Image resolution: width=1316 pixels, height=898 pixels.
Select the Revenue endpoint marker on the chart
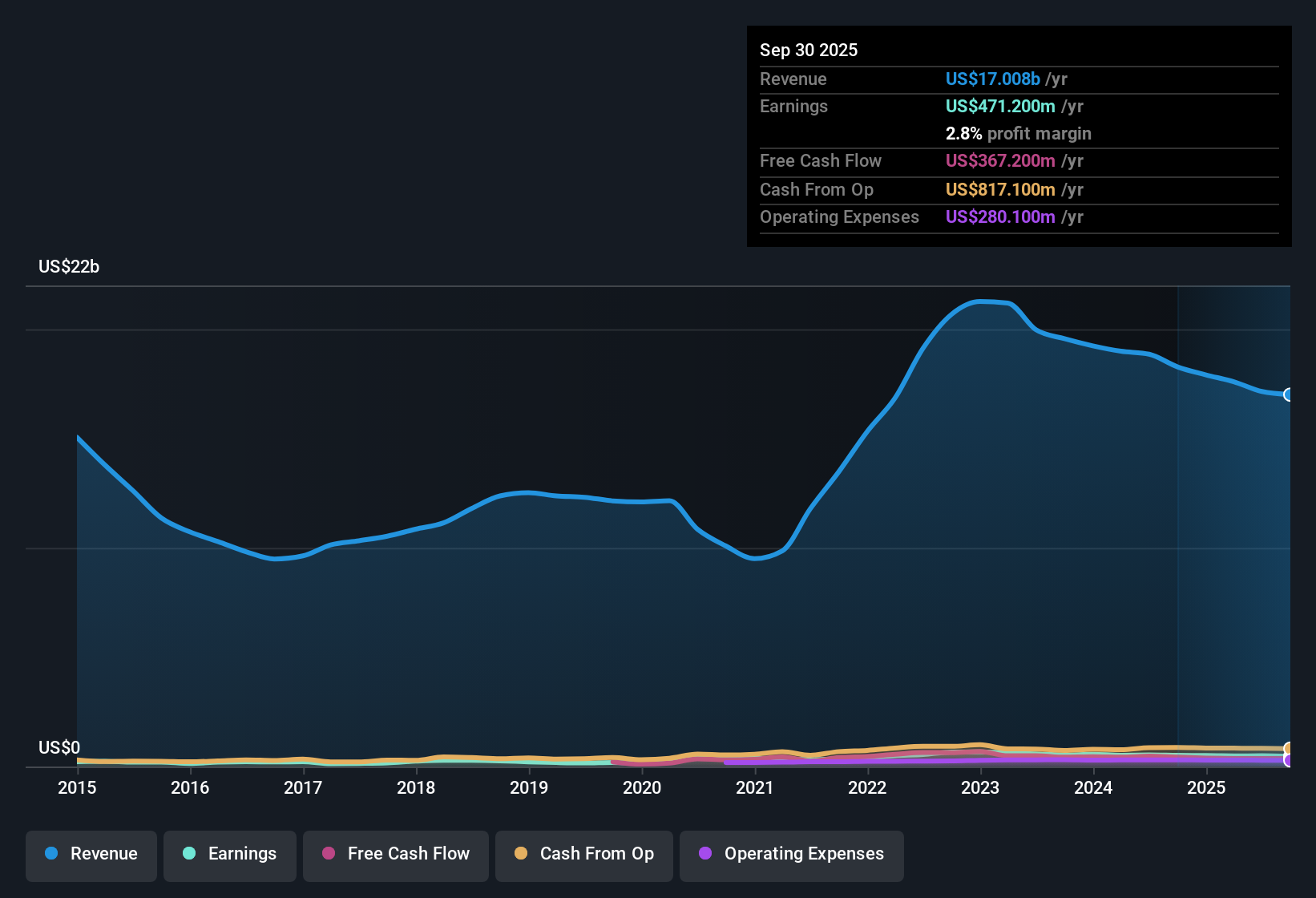tap(1289, 394)
